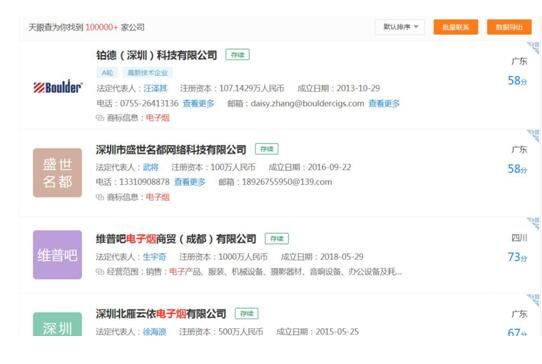Screen dimensions: 542x364
Task: Click email daisy.zhang@bouldercigs.com
Action: coord(307,103)
